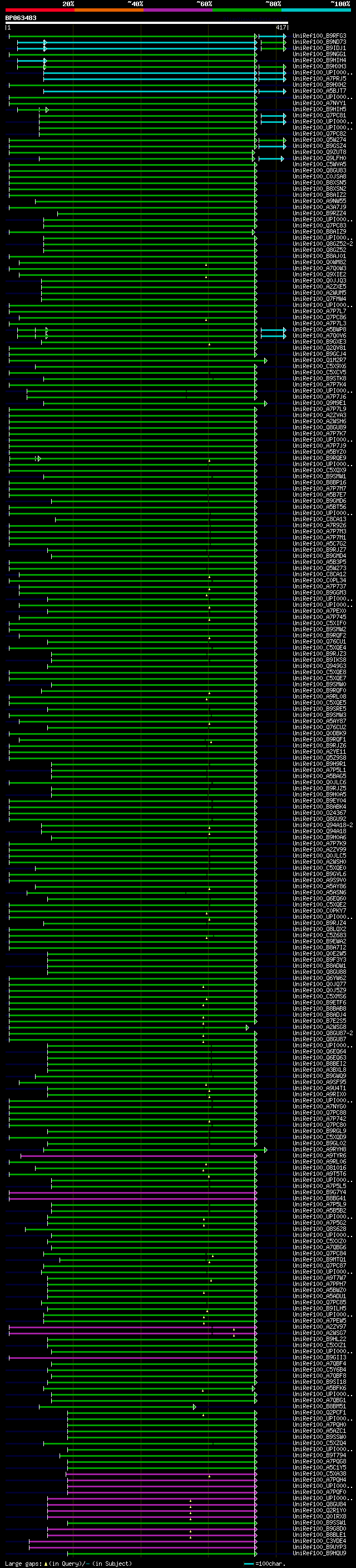Select the UniRef100_B8BG41 label
This screenshot has width=356, height=1568.
click(319, 1198)
